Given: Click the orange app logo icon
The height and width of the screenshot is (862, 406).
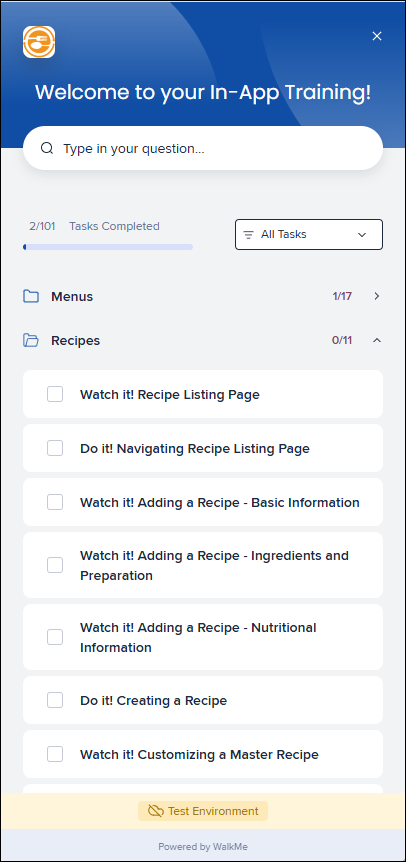Looking at the screenshot, I should (x=39, y=42).
